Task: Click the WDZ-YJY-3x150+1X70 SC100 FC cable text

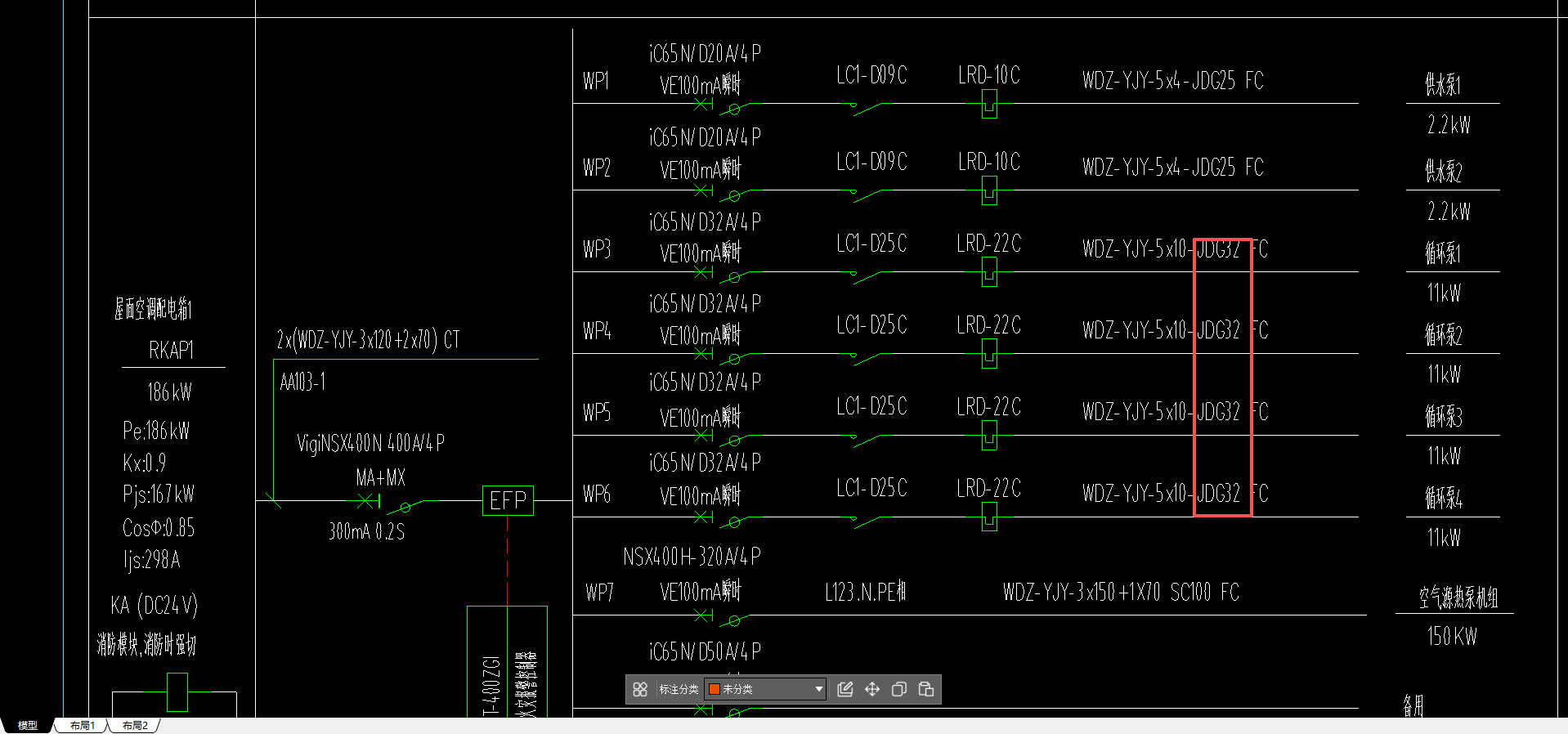Action: point(1121,592)
